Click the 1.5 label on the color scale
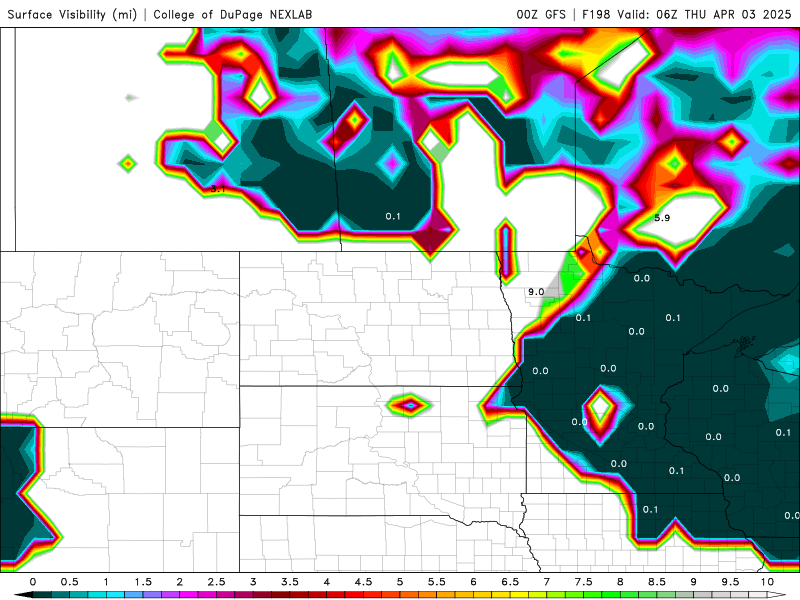 (x=143, y=582)
